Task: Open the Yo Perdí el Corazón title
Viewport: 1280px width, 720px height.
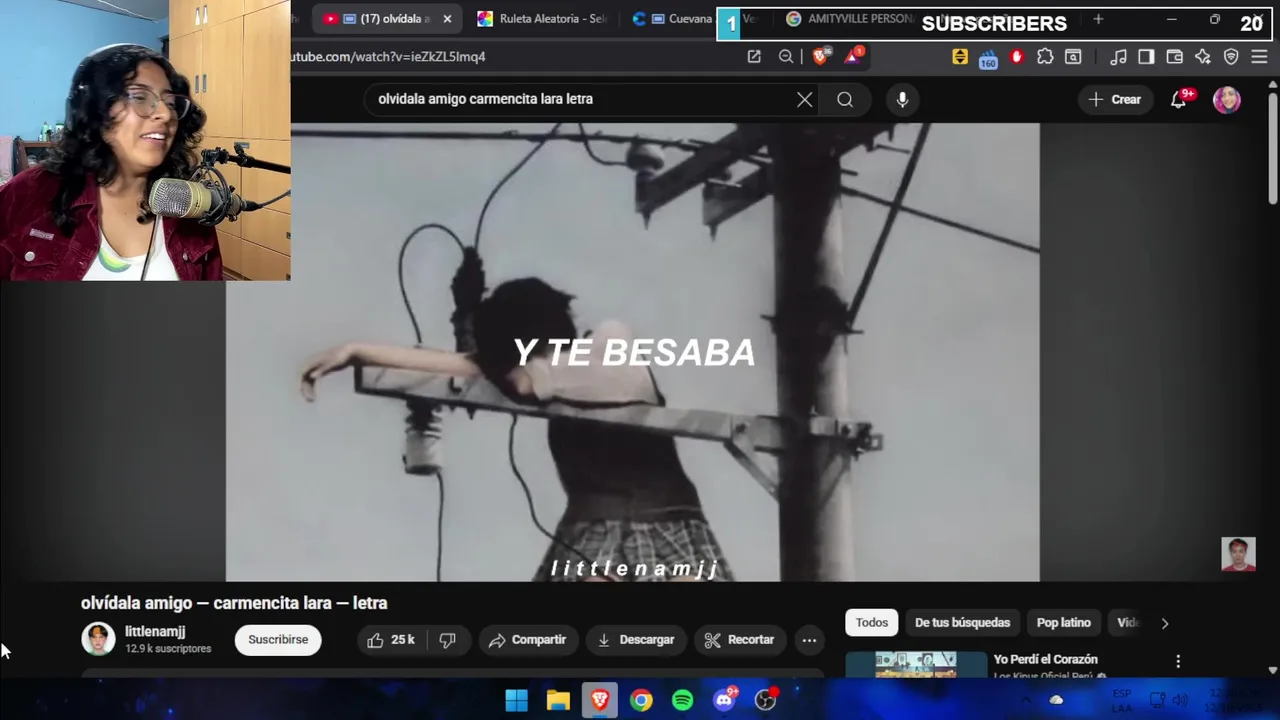Action: (x=1045, y=659)
